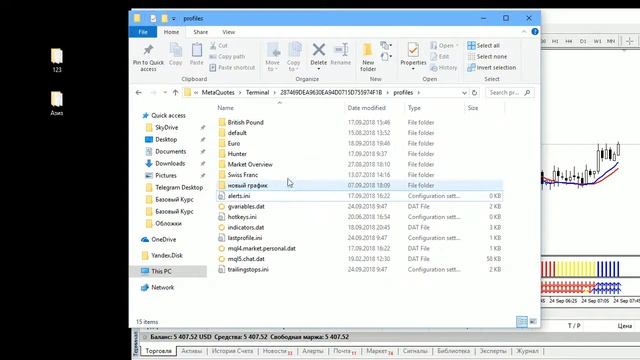Viewport: 640px width, 360px height.
Task: Click Paste shortcut command
Action: point(232,68)
